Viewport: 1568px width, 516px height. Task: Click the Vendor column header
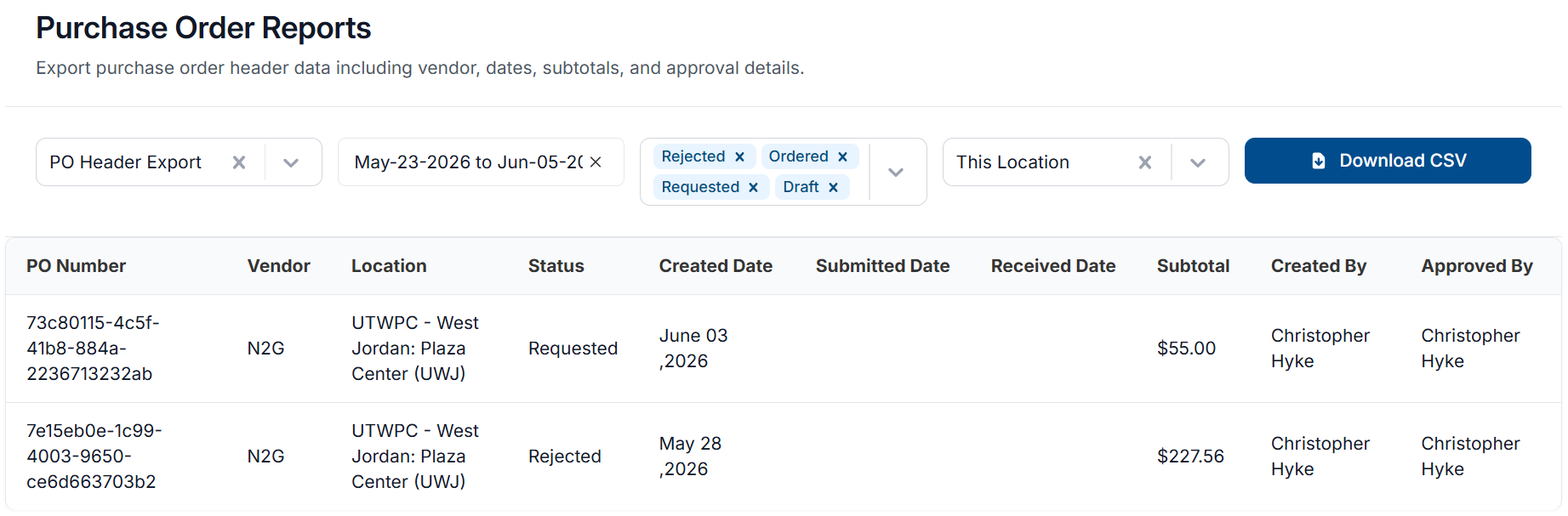click(279, 266)
